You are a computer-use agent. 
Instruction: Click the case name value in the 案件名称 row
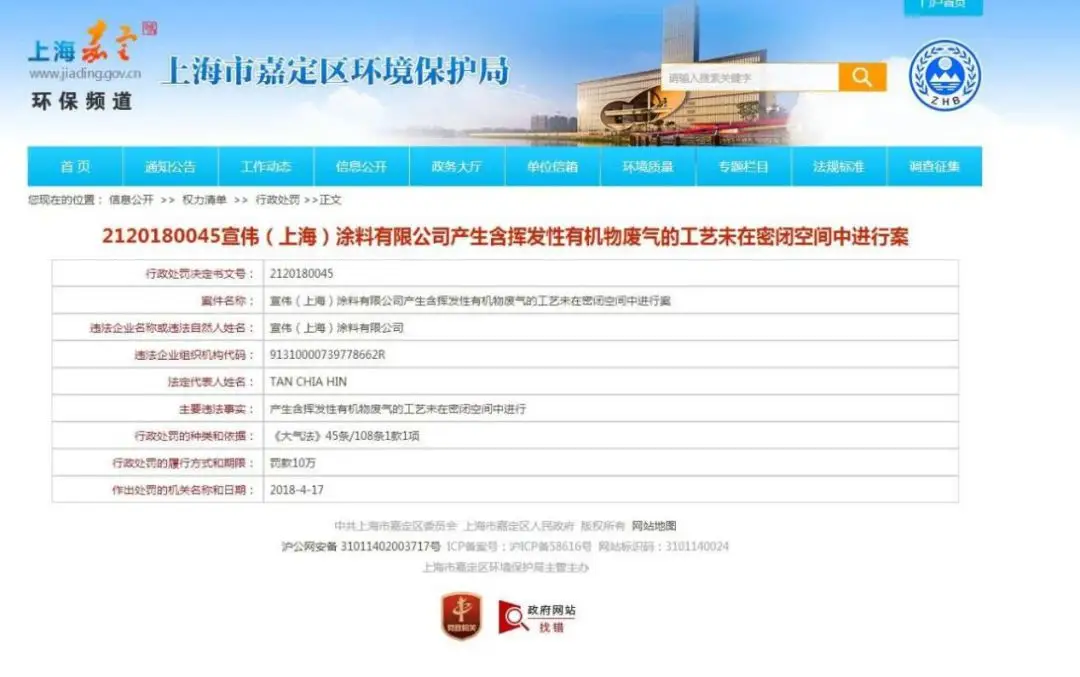pyautogui.click(x=470, y=301)
